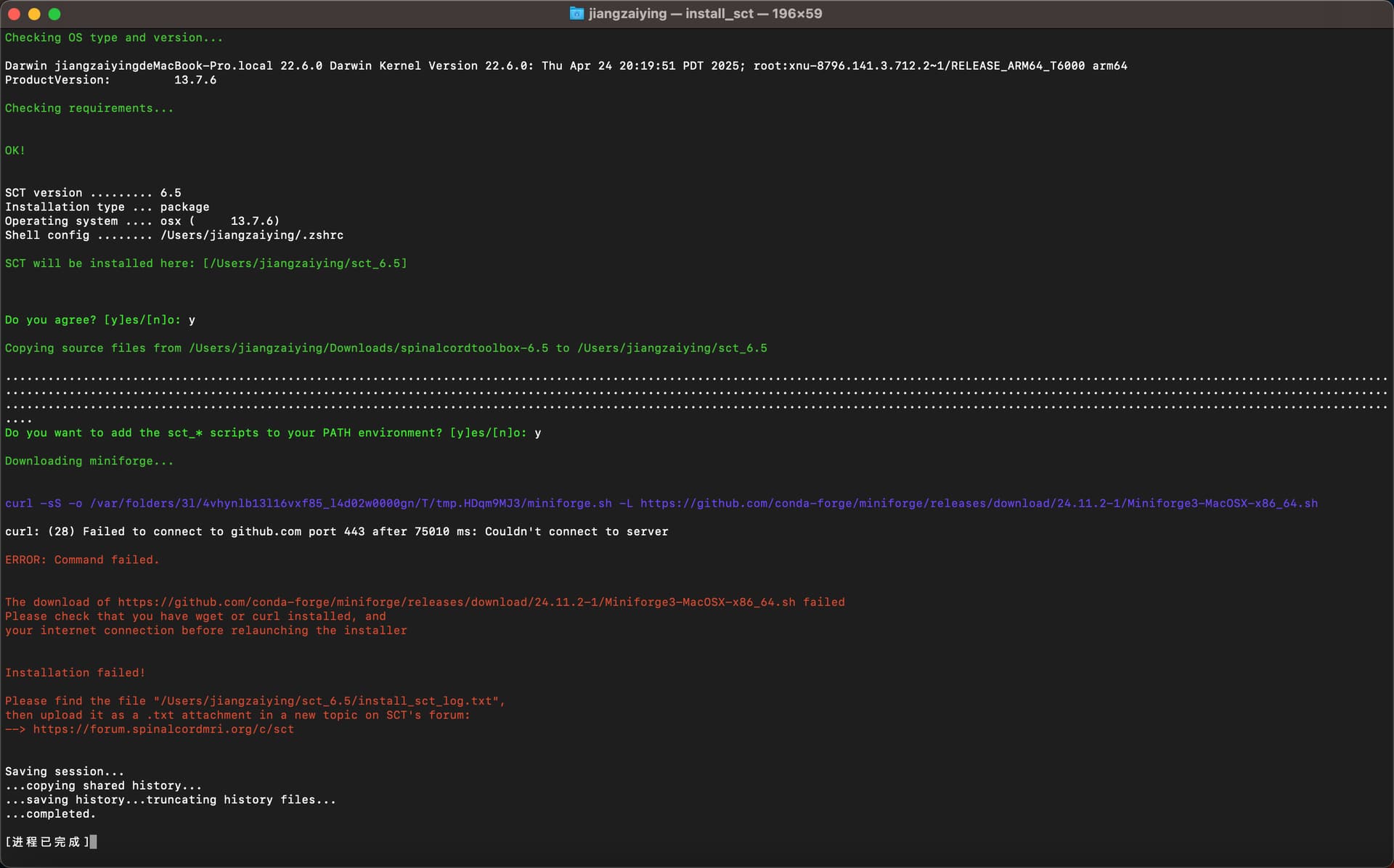Click the curl error 28 message line

click(337, 532)
